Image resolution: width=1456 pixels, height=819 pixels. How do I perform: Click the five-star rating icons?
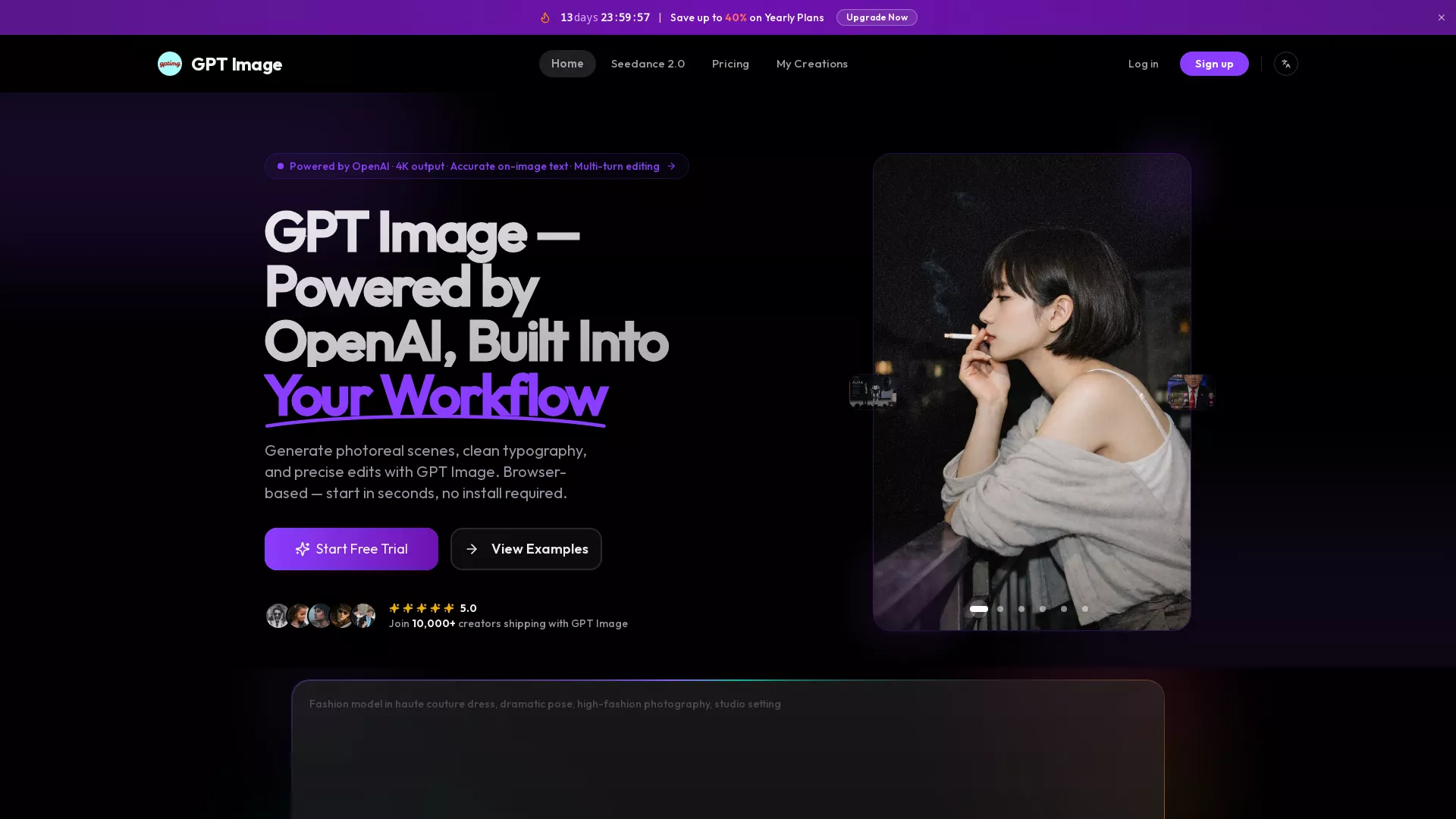click(x=421, y=607)
